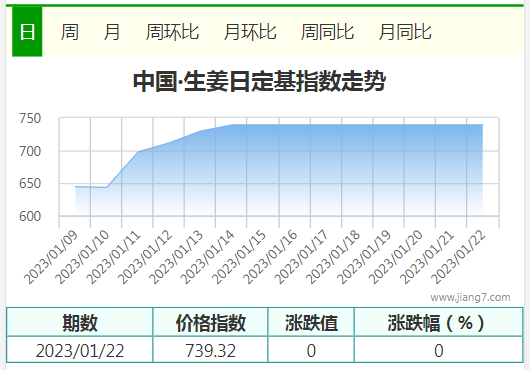Click the 2023/01/18 x-axis date label

pyautogui.click(x=333, y=257)
